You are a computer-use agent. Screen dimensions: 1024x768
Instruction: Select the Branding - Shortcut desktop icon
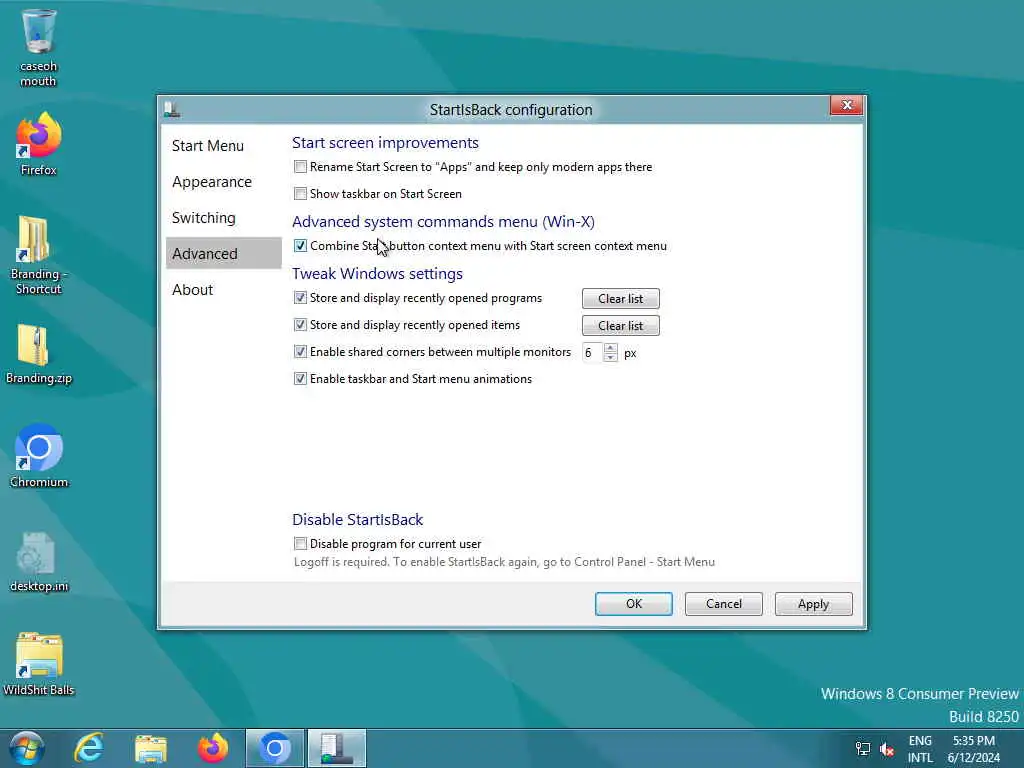point(38,255)
